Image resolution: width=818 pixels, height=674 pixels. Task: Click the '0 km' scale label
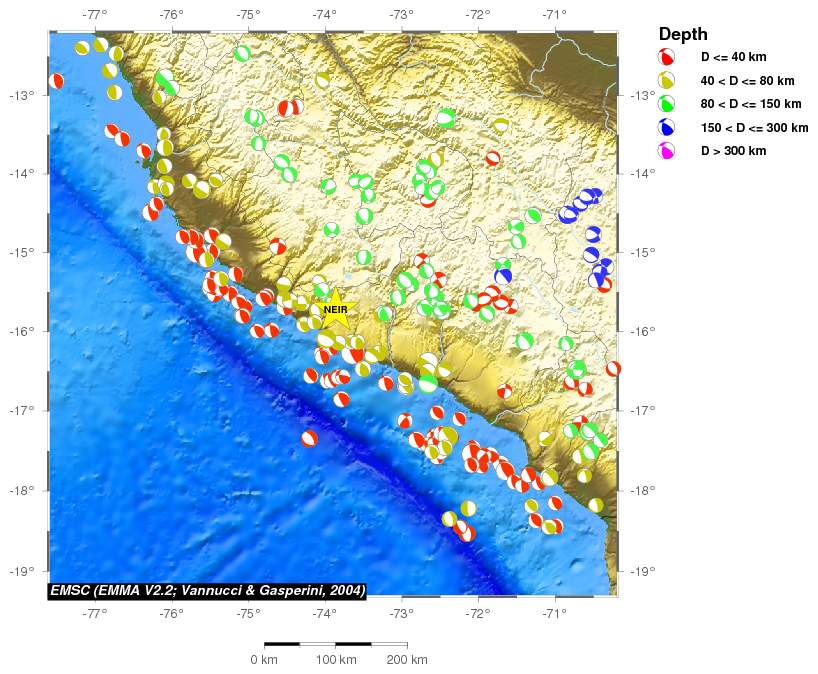coord(264,660)
